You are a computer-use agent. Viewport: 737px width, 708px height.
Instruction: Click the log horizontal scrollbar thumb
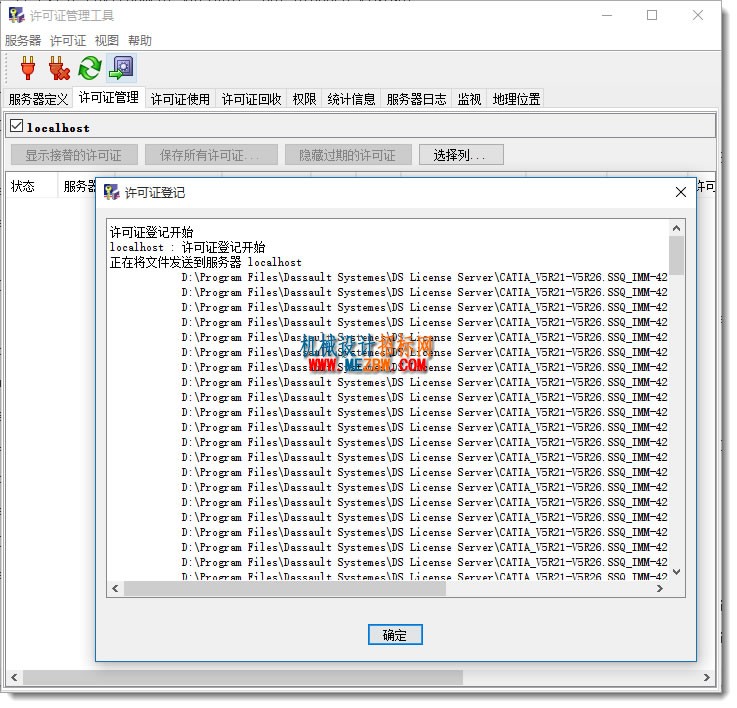tap(285, 590)
